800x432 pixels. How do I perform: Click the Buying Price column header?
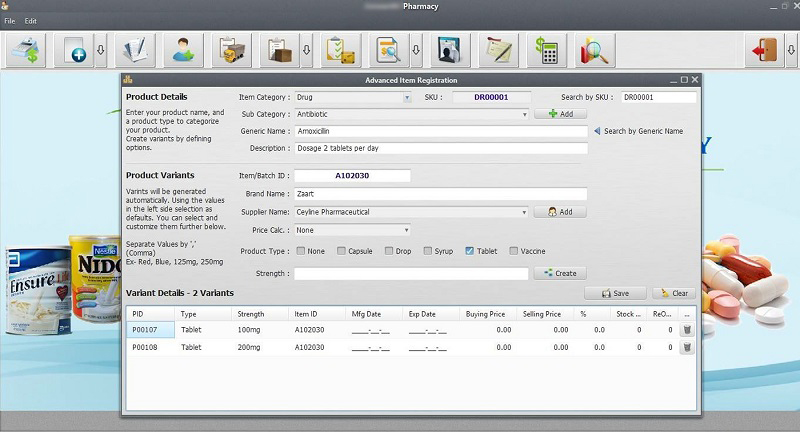coord(488,314)
